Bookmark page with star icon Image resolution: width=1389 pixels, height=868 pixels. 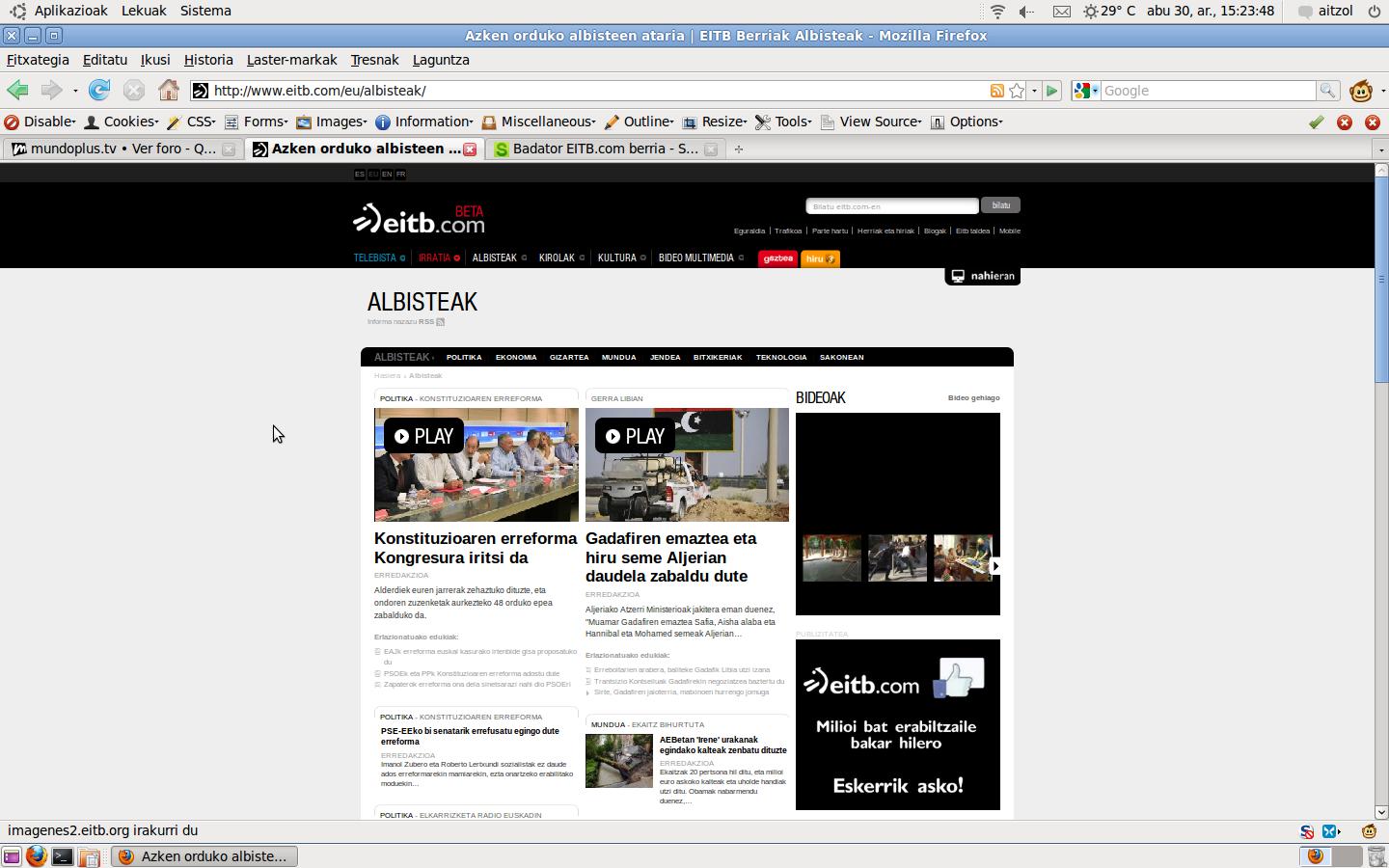pos(1017,91)
